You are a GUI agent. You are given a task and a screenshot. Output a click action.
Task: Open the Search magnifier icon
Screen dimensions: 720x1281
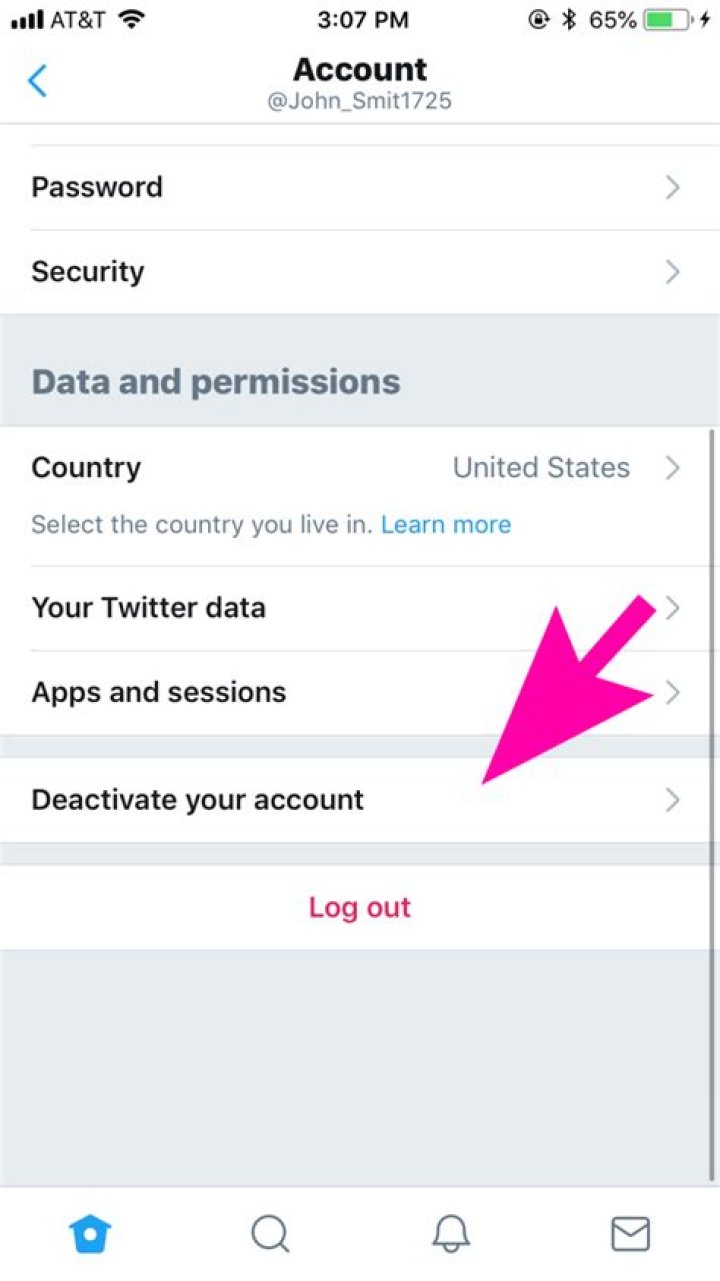point(270,1234)
